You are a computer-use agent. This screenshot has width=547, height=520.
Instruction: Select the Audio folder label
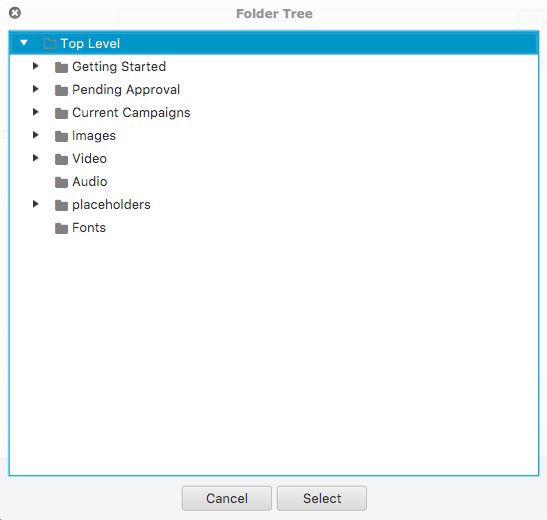[90, 182]
